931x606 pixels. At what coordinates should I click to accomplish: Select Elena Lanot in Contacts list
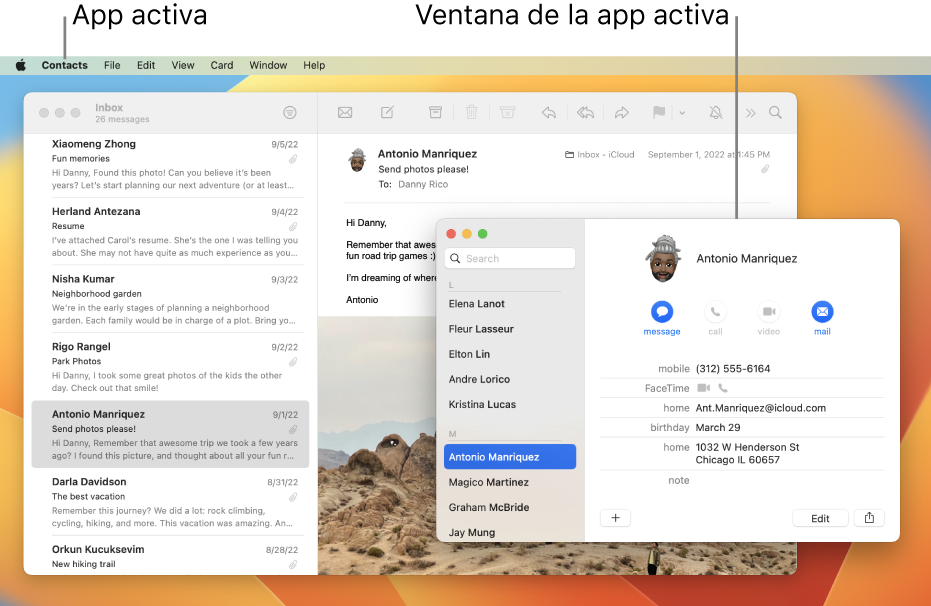click(477, 304)
